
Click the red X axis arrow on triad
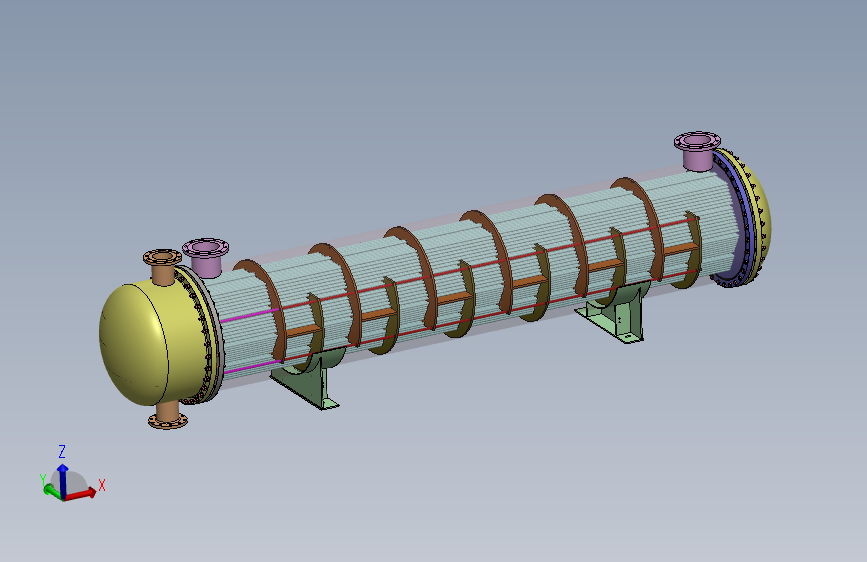tap(81, 493)
